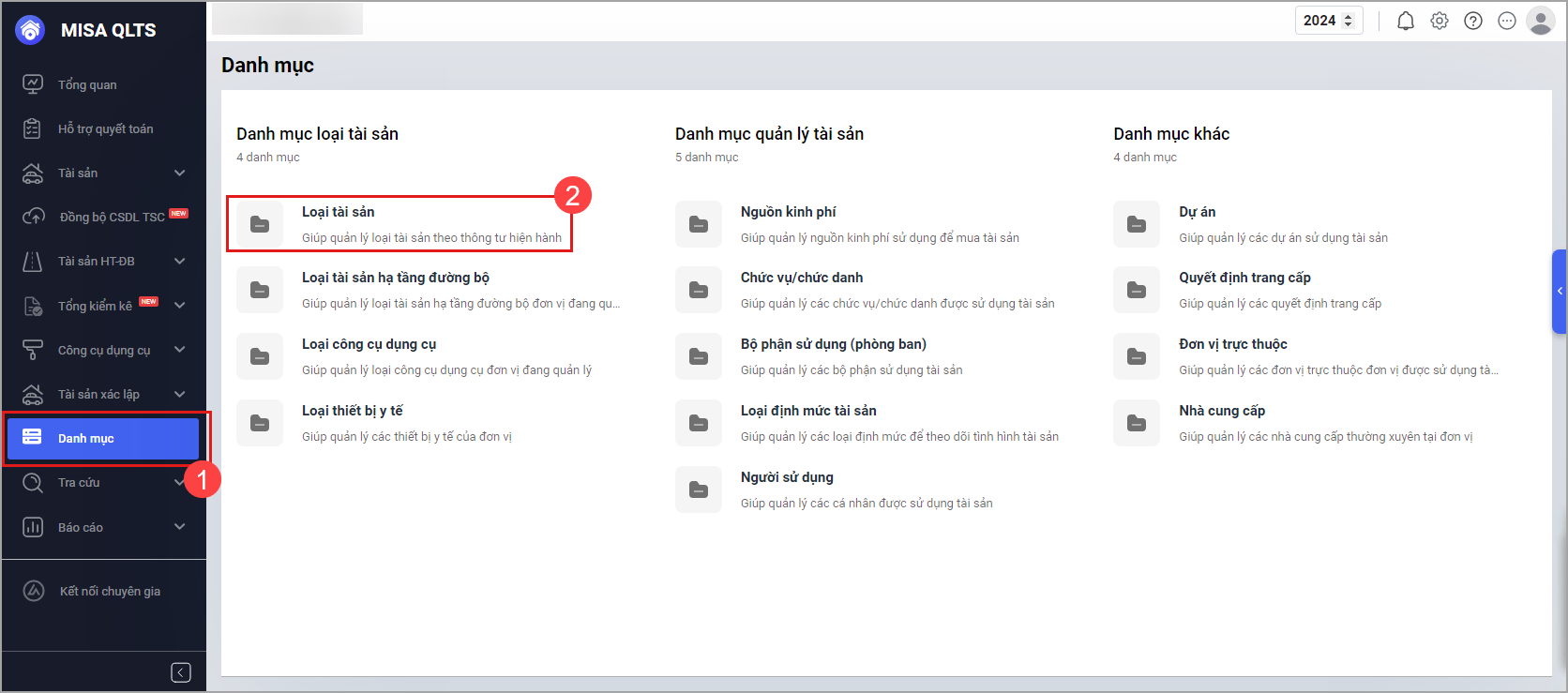Click the 'Danh mục loại tài sản' heading

point(317,134)
